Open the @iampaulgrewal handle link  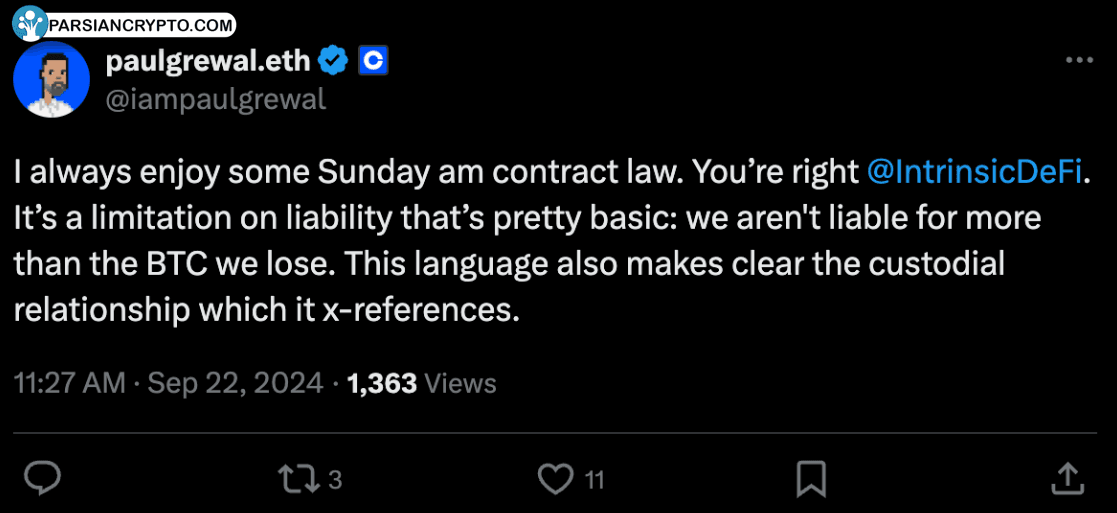click(215, 99)
